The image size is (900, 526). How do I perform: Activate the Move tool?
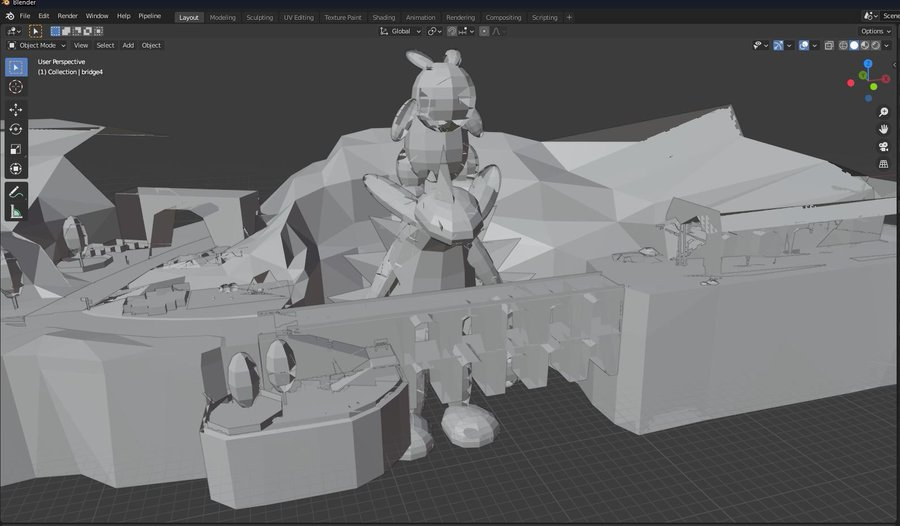tap(16, 109)
